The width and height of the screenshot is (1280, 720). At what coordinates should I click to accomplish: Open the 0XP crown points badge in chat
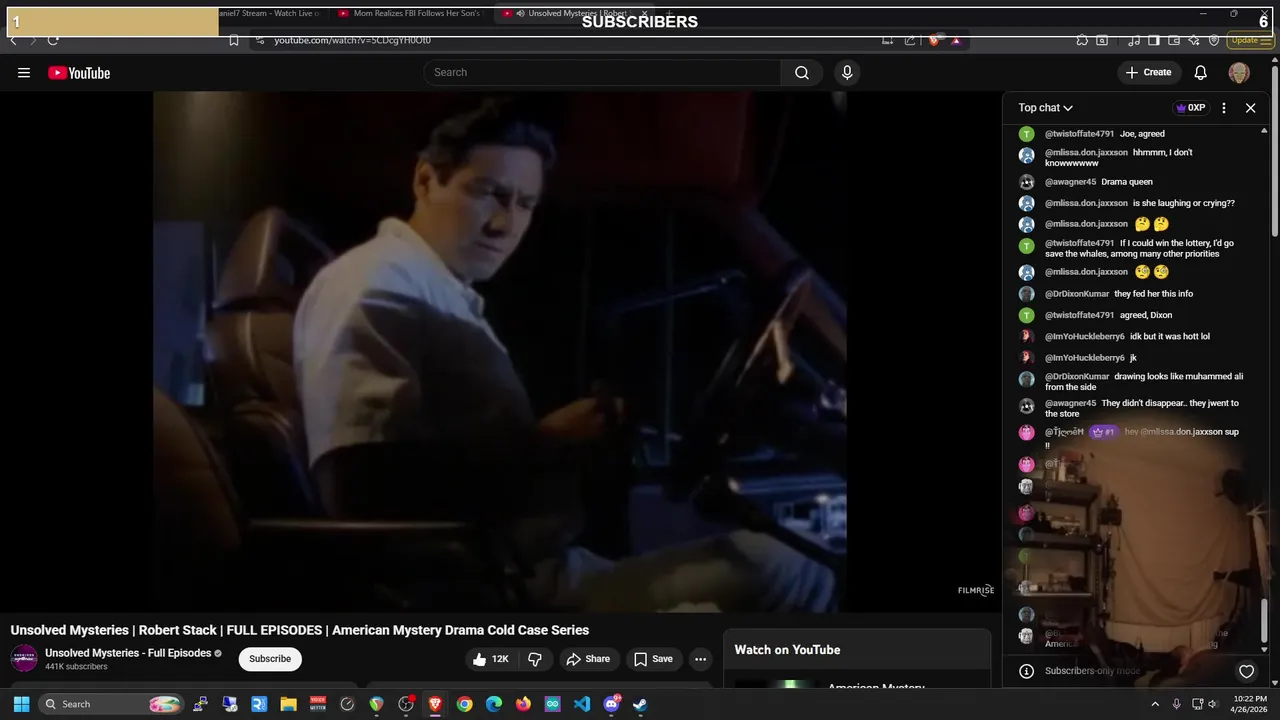pyautogui.click(x=1190, y=108)
